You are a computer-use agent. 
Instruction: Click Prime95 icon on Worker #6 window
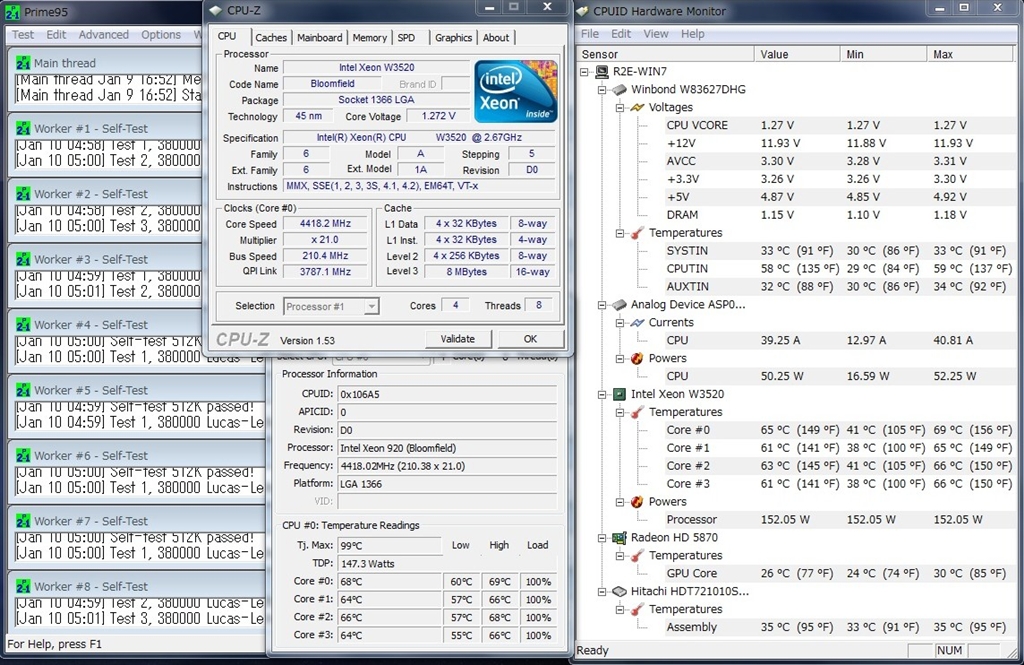coord(23,455)
